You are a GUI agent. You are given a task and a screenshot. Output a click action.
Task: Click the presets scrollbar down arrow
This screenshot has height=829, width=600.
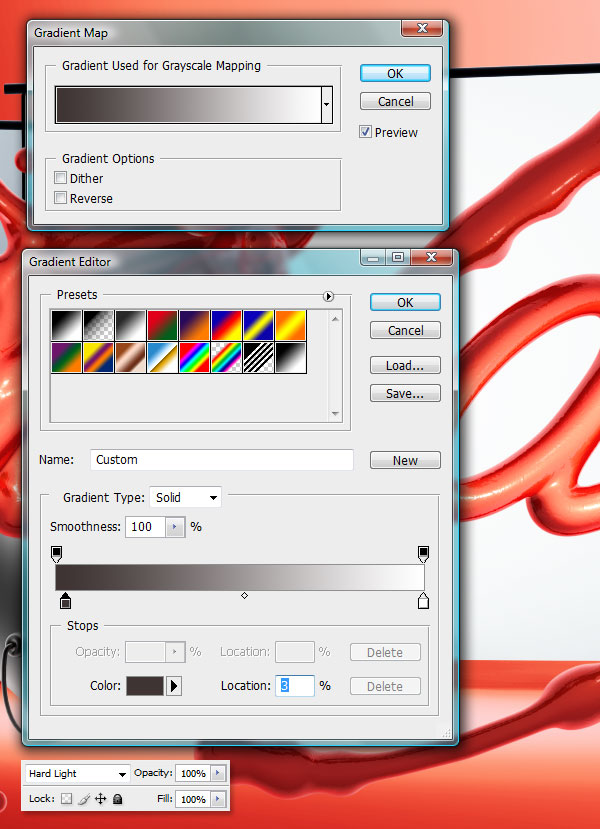335,413
